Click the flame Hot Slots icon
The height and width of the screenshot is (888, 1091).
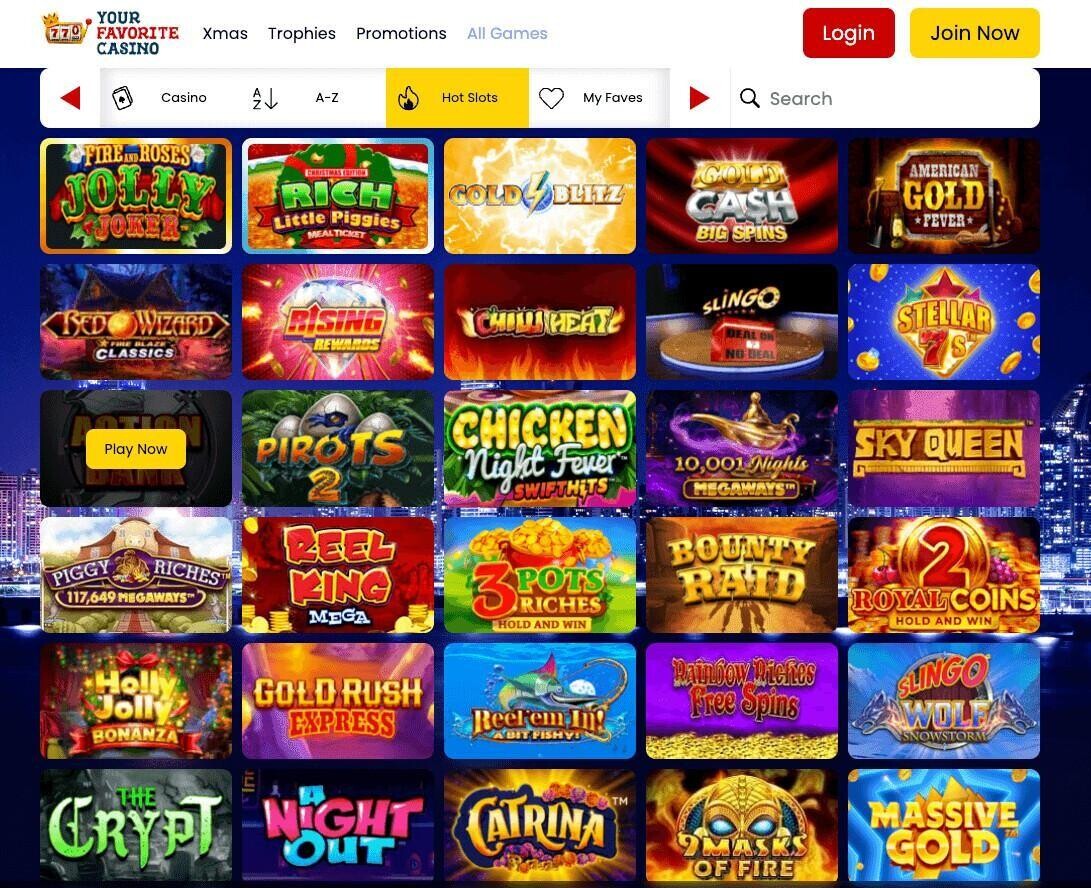(408, 98)
